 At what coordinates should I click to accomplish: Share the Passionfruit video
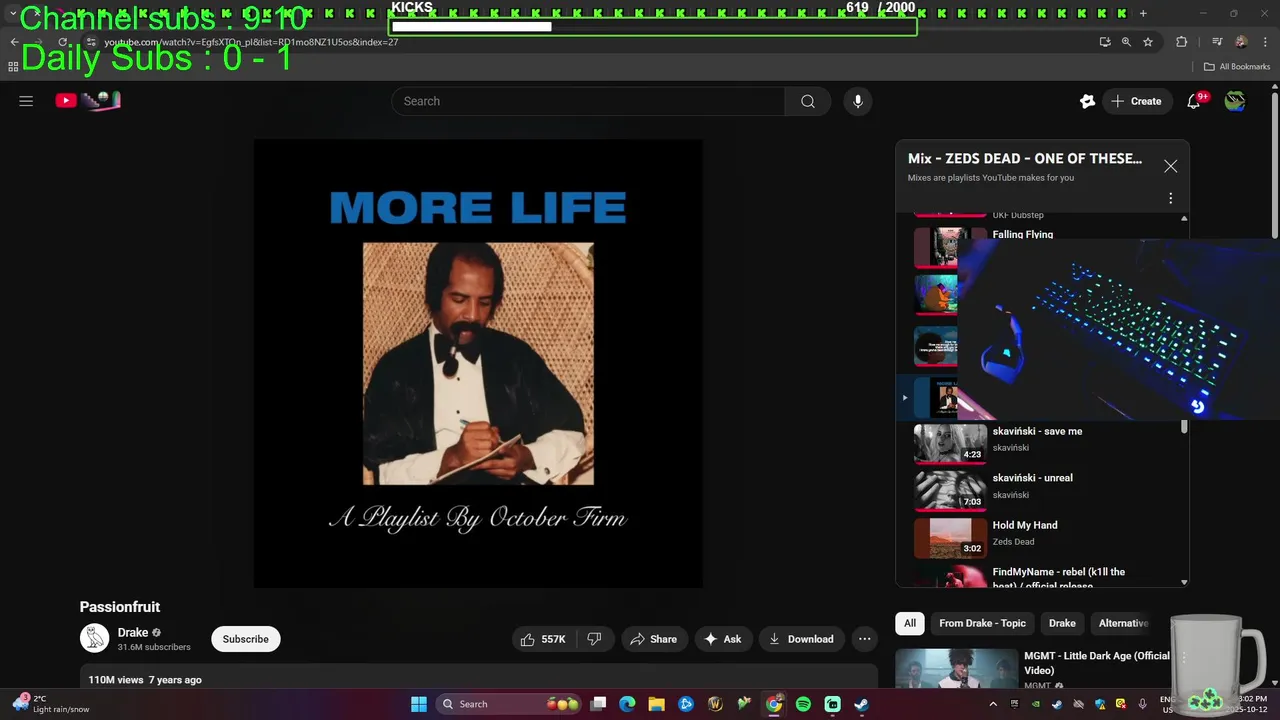654,639
